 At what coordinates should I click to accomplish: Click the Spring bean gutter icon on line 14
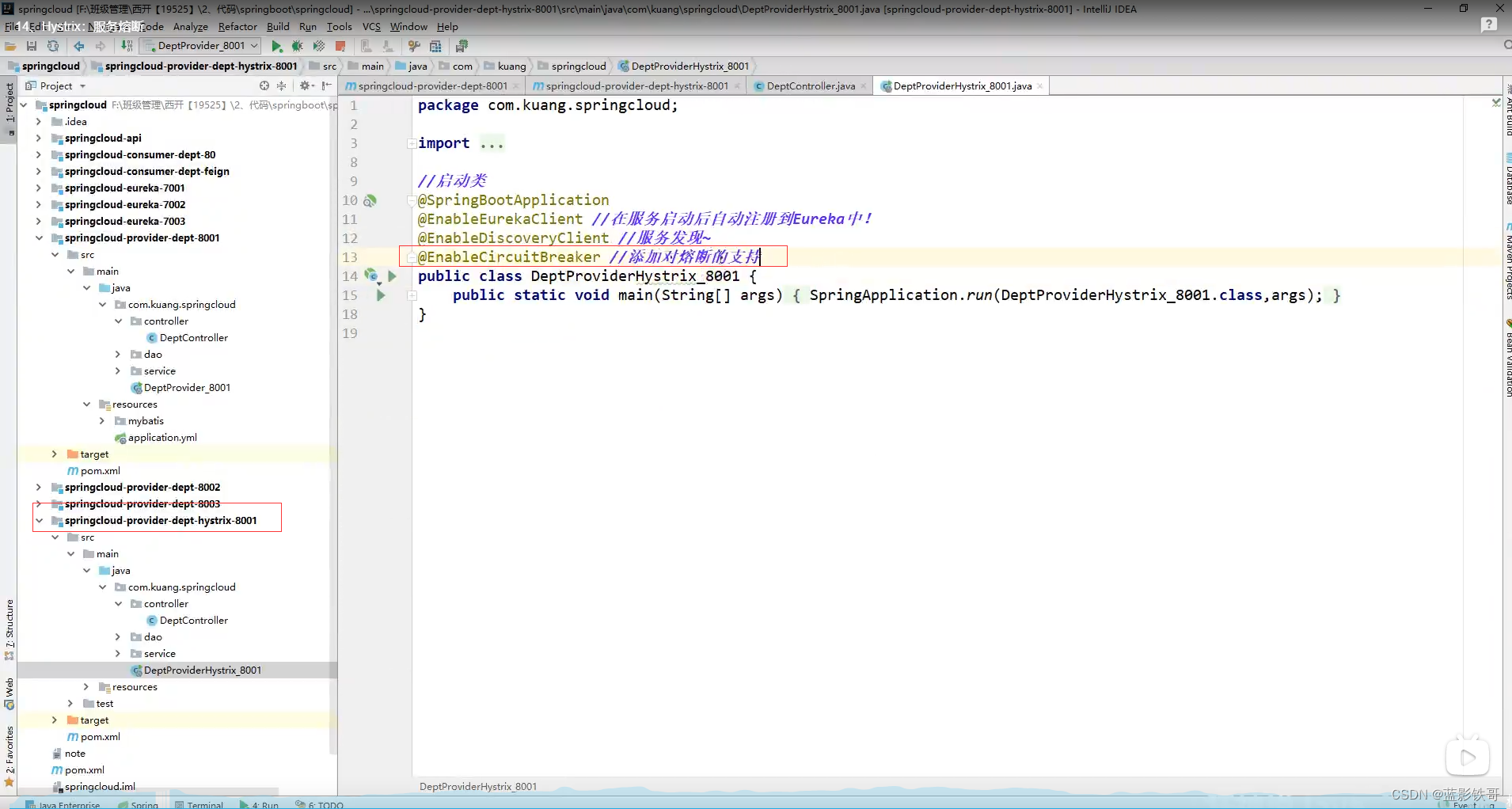tap(371, 276)
